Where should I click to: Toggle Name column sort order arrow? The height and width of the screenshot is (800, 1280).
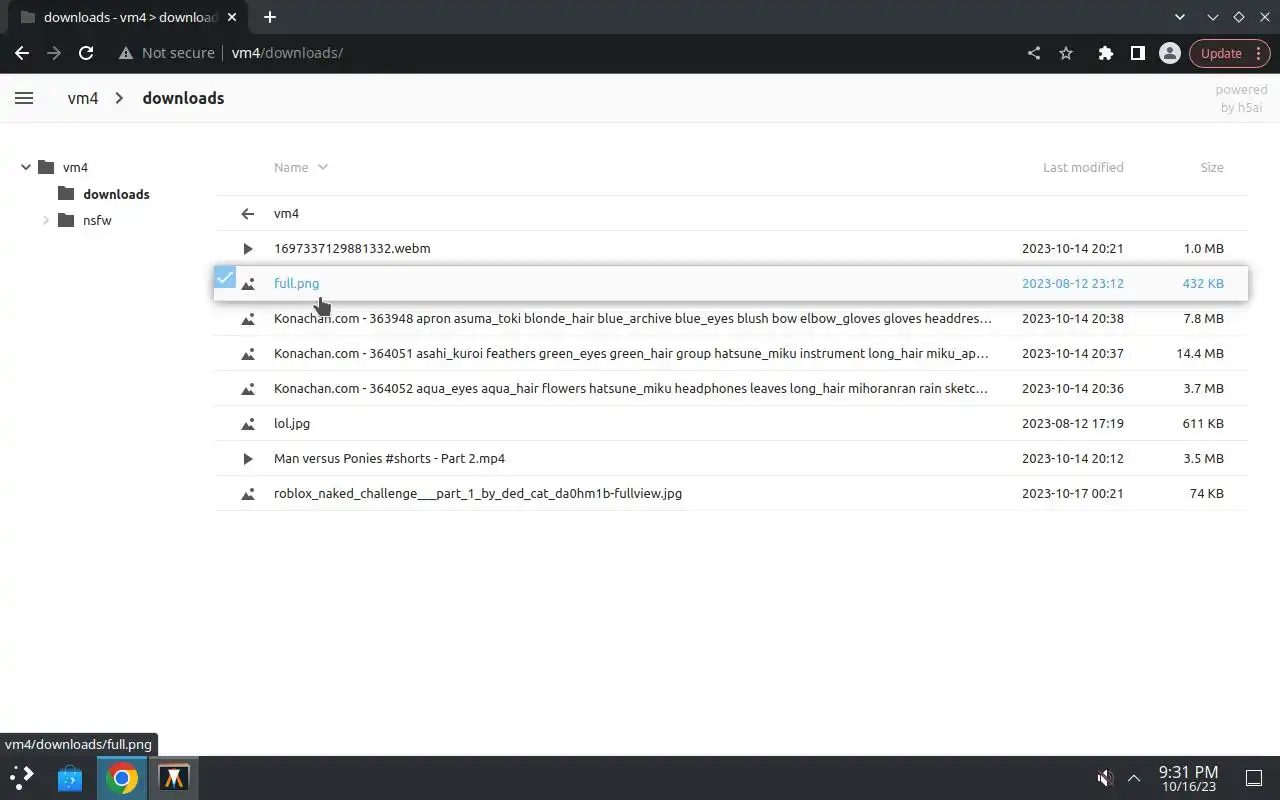(322, 167)
